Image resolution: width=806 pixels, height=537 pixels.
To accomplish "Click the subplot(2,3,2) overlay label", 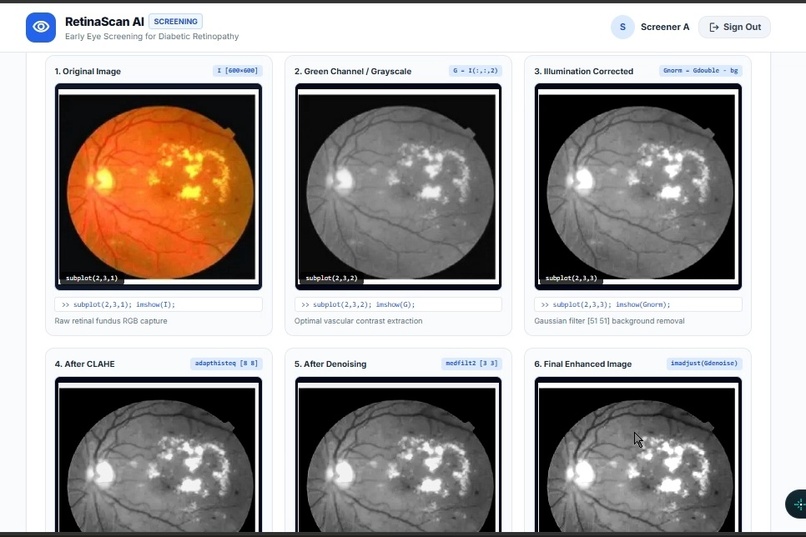I will (x=332, y=278).
